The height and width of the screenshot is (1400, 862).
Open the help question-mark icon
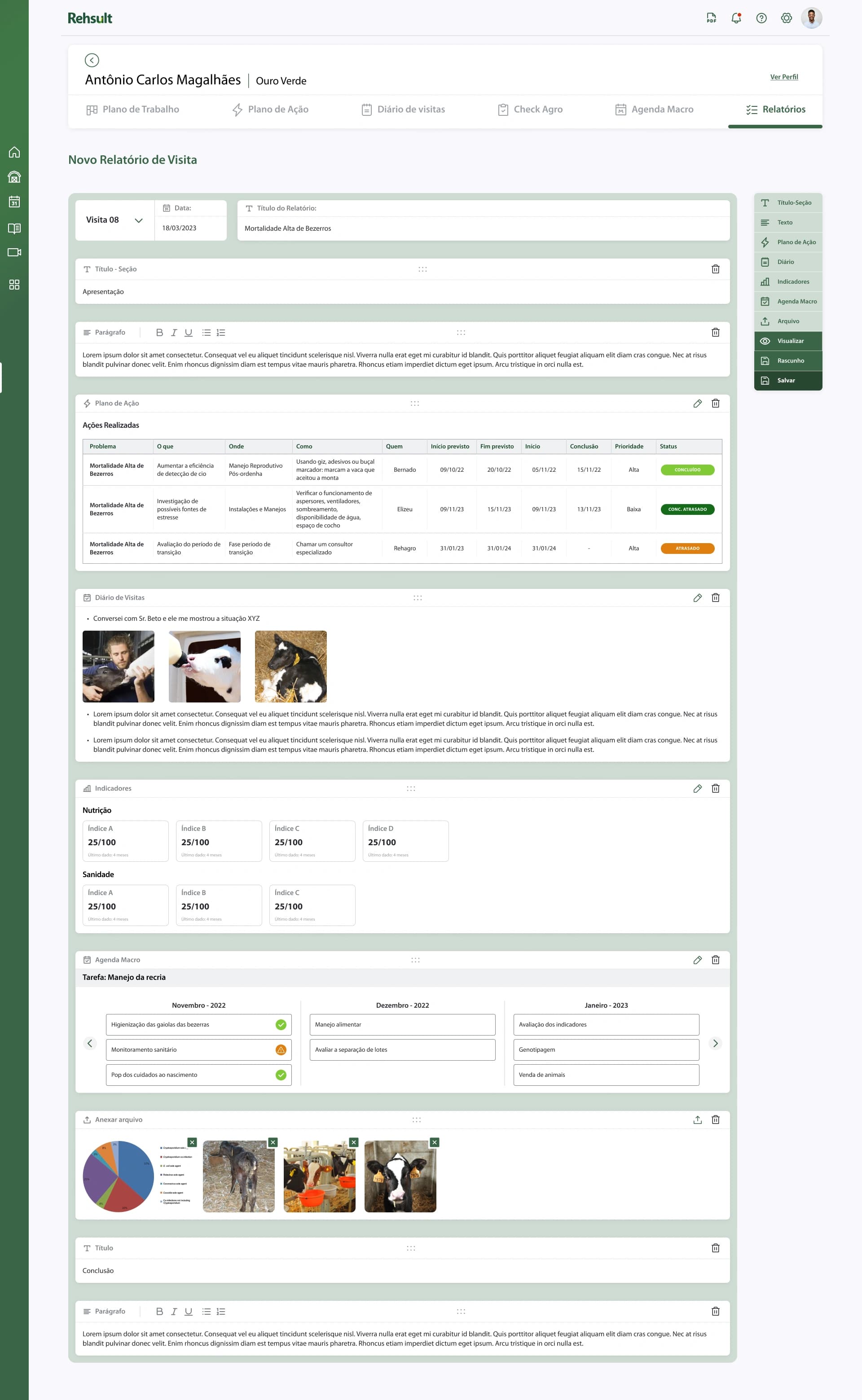pyautogui.click(x=761, y=18)
